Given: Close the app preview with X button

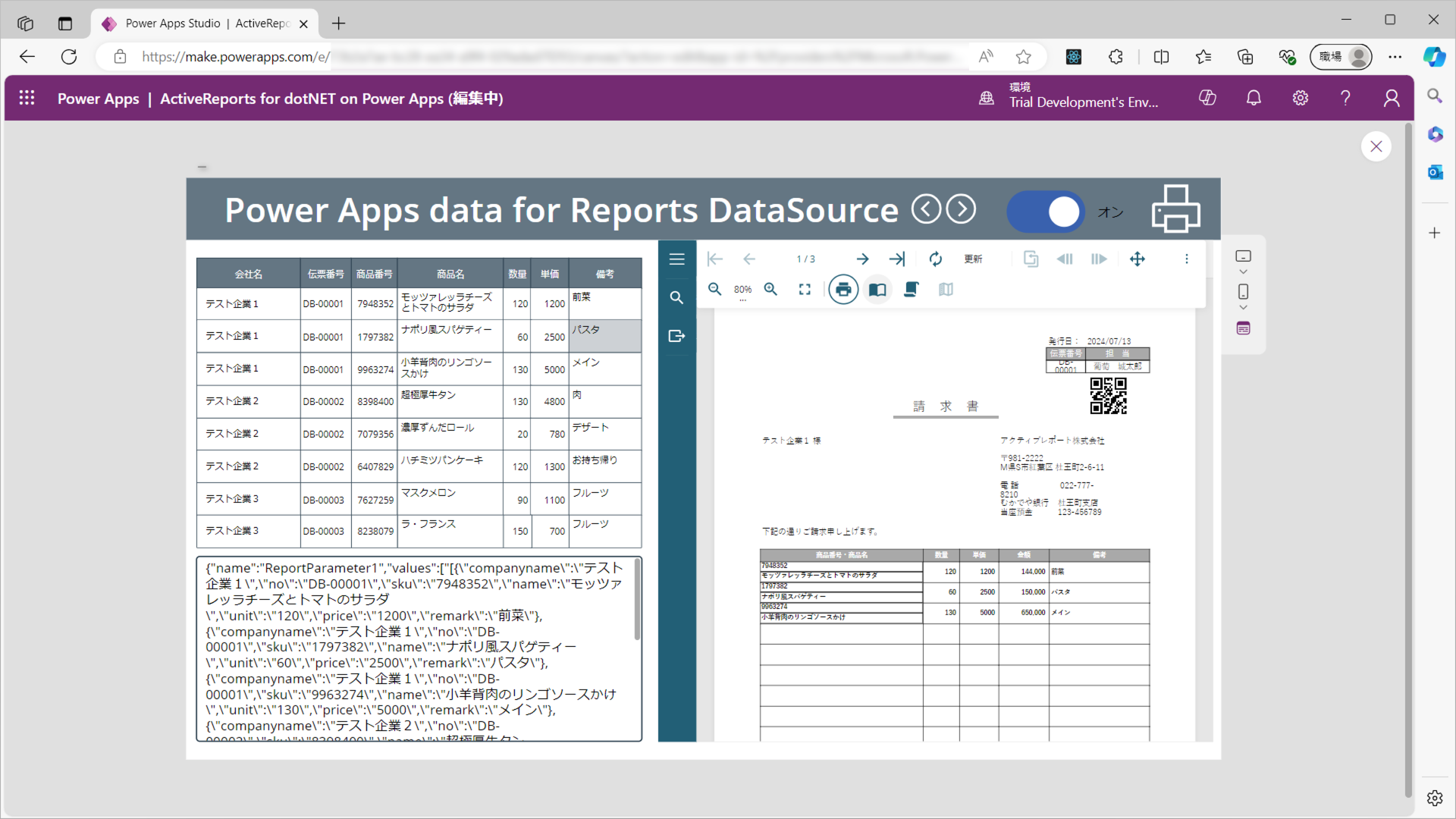Looking at the screenshot, I should pos(1376,146).
